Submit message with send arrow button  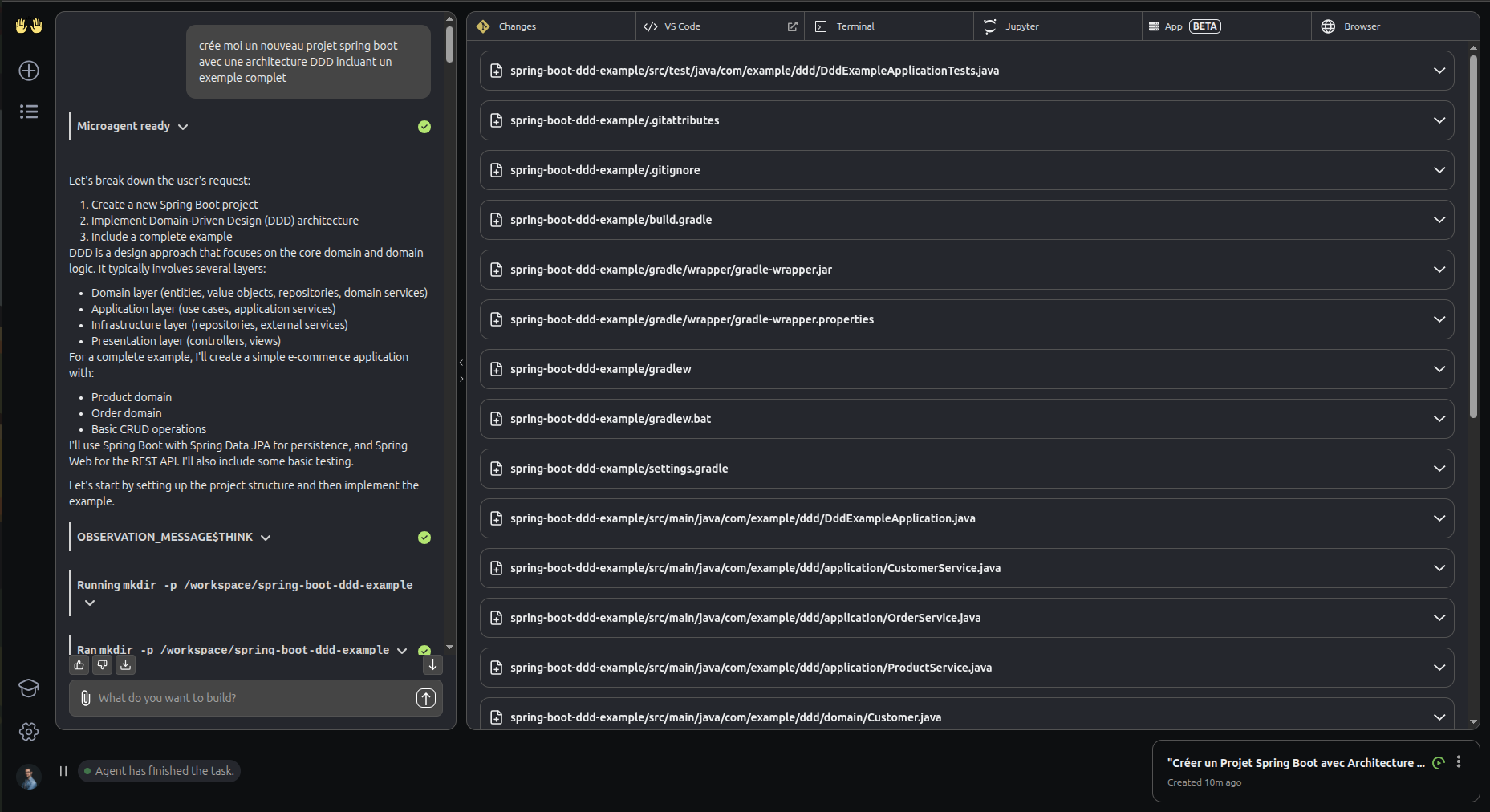click(426, 698)
